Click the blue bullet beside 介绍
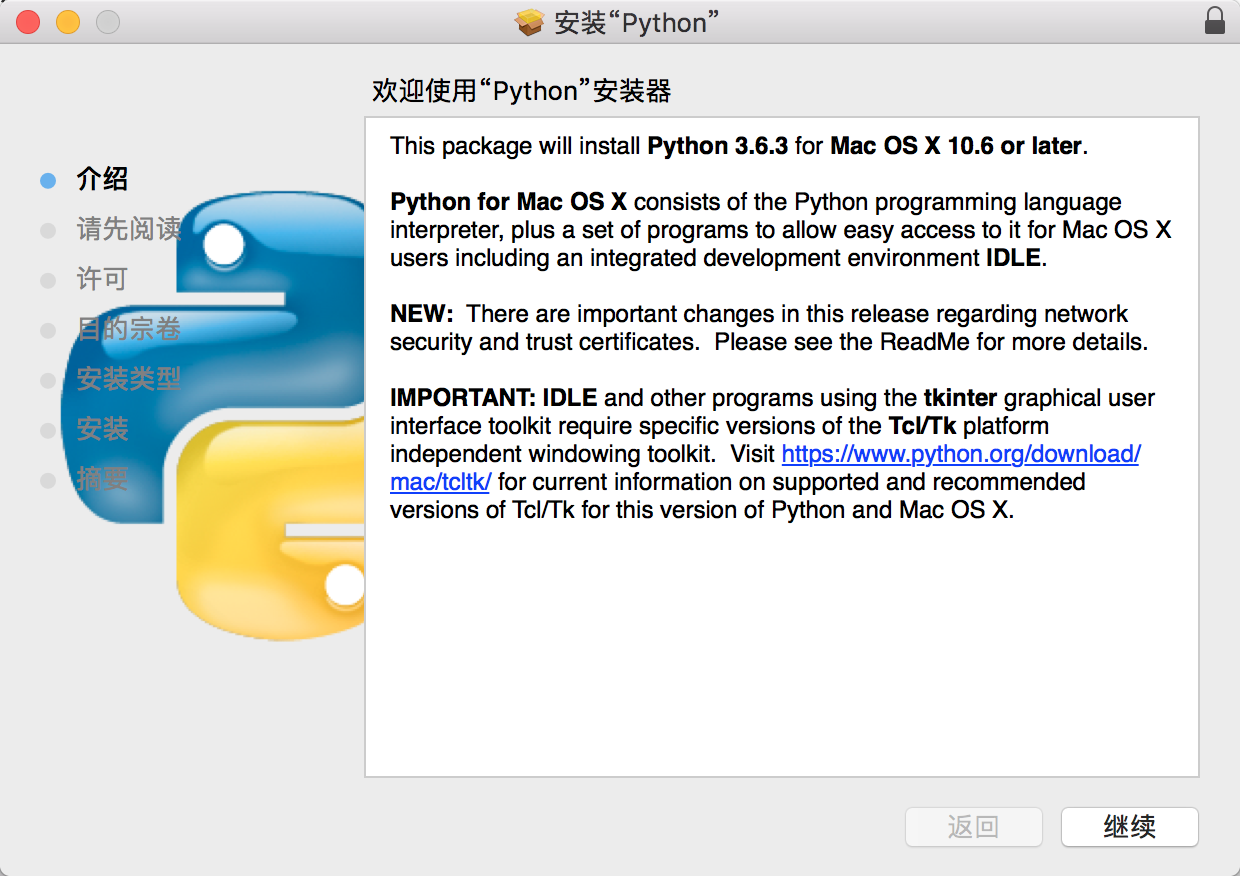 coord(48,180)
